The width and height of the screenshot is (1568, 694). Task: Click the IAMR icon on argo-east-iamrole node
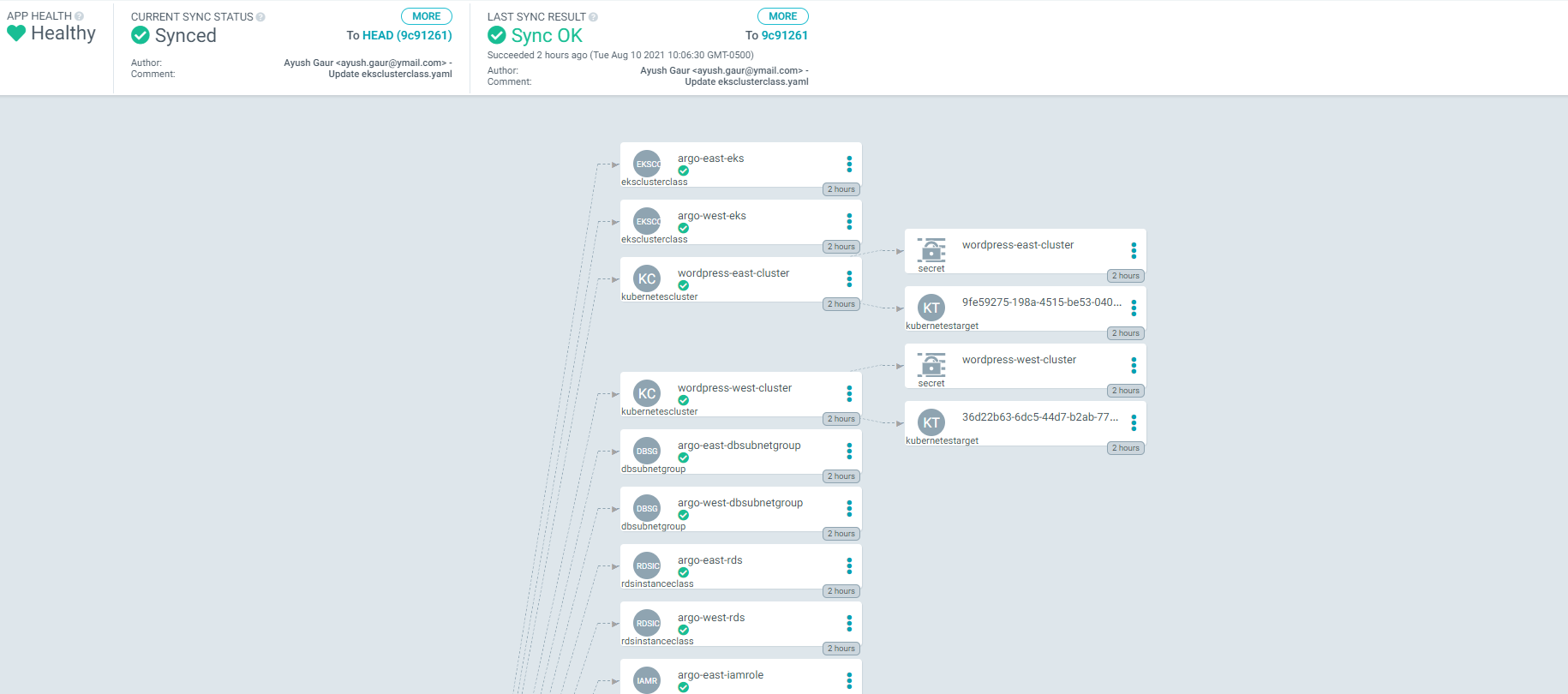point(646,680)
